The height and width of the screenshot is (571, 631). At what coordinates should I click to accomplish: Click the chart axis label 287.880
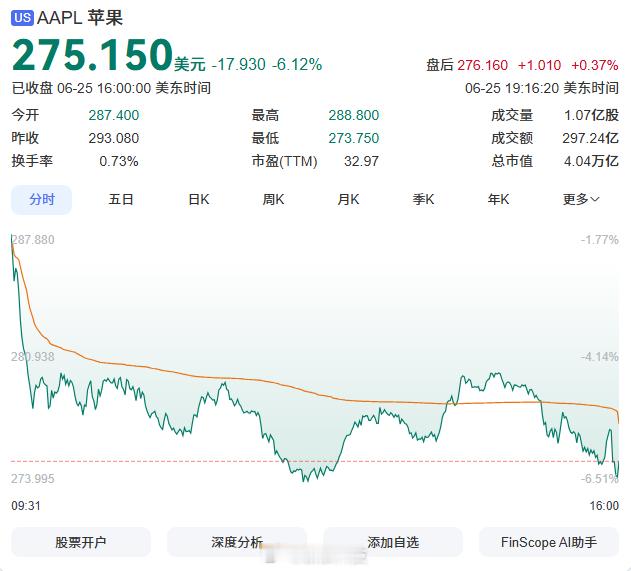click(x=33, y=240)
